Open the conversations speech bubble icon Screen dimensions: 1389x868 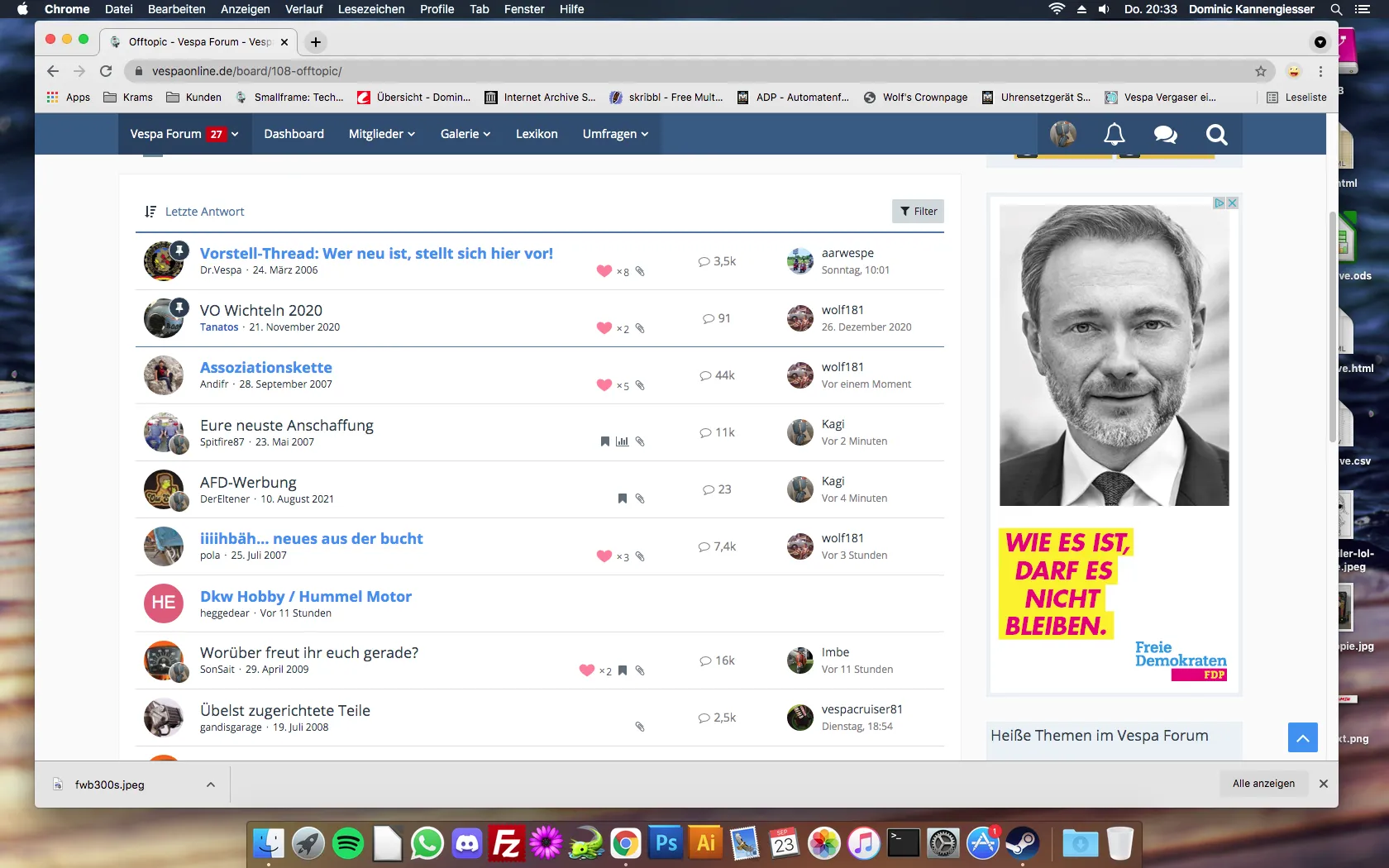coord(1165,134)
